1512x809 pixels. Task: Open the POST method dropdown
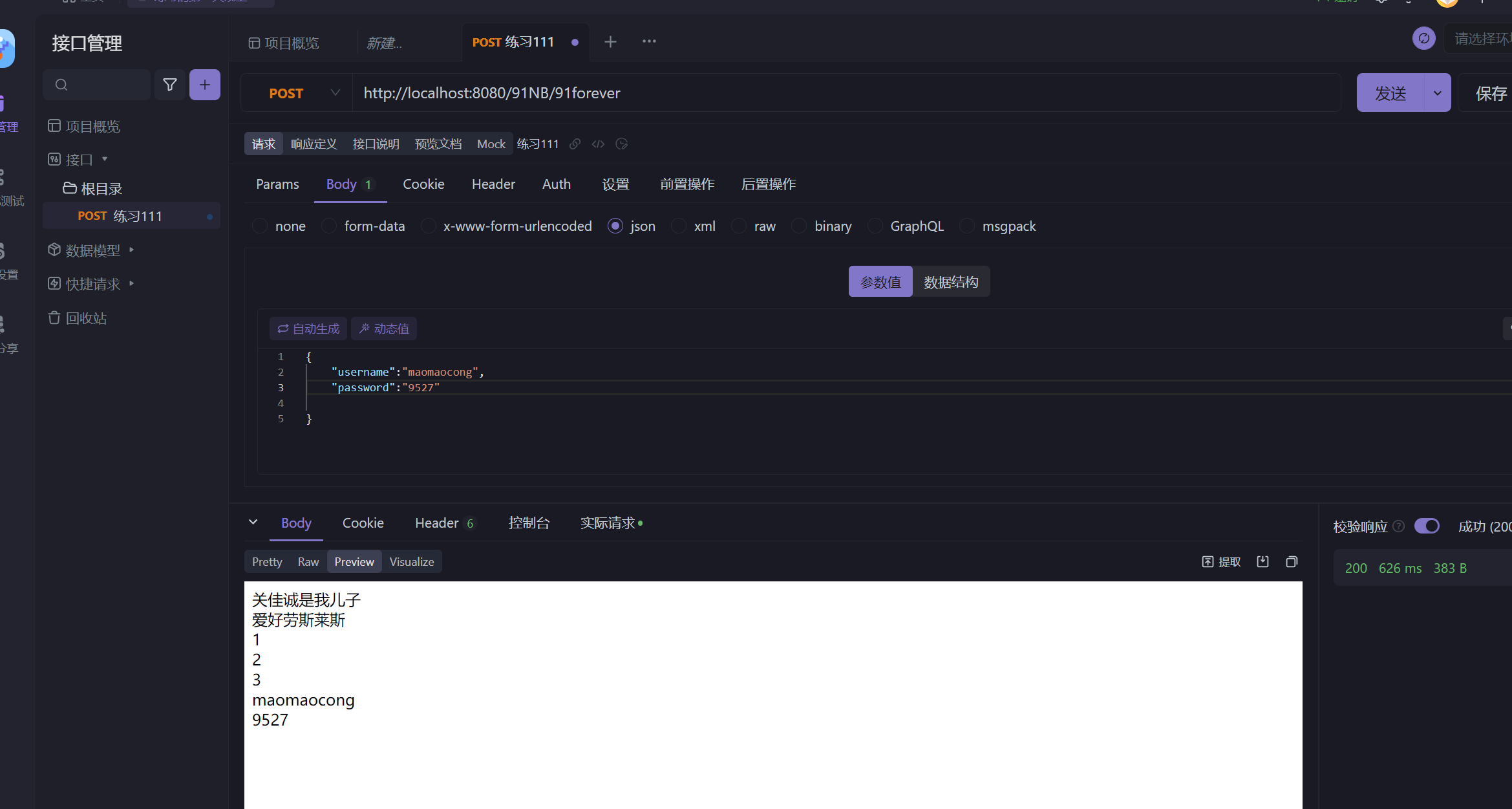[x=303, y=93]
